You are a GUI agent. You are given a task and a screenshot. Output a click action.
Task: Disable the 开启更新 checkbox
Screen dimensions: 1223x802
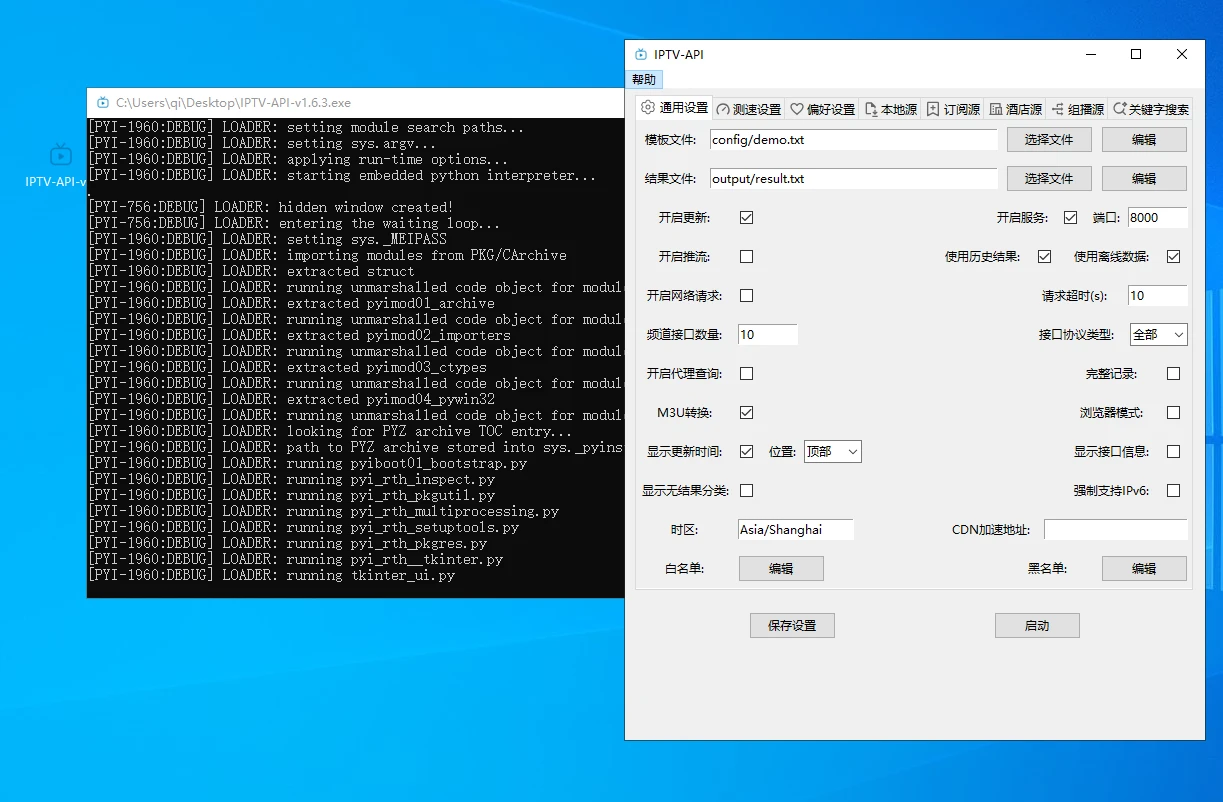tap(746, 217)
